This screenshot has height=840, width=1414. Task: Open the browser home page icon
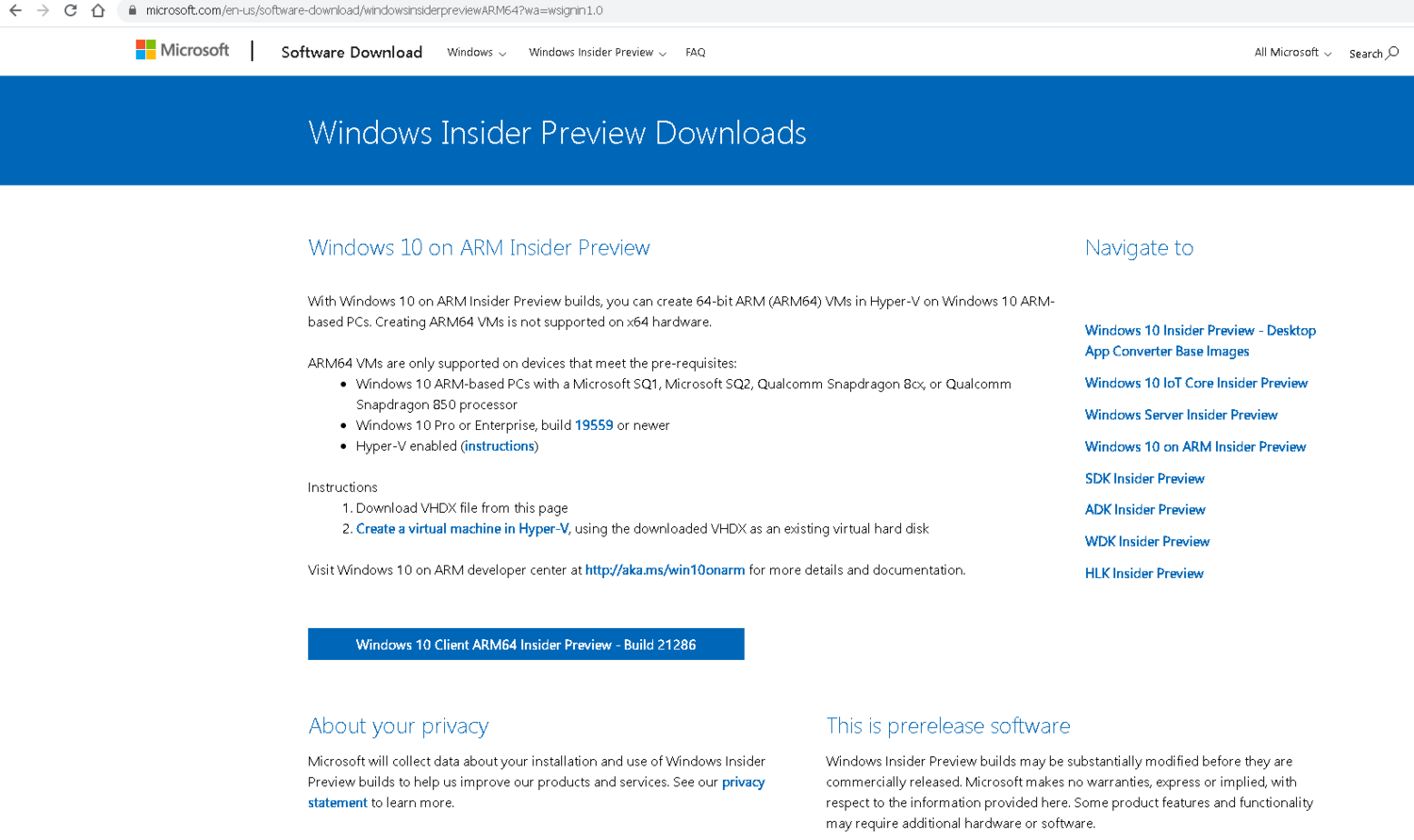pos(97,10)
